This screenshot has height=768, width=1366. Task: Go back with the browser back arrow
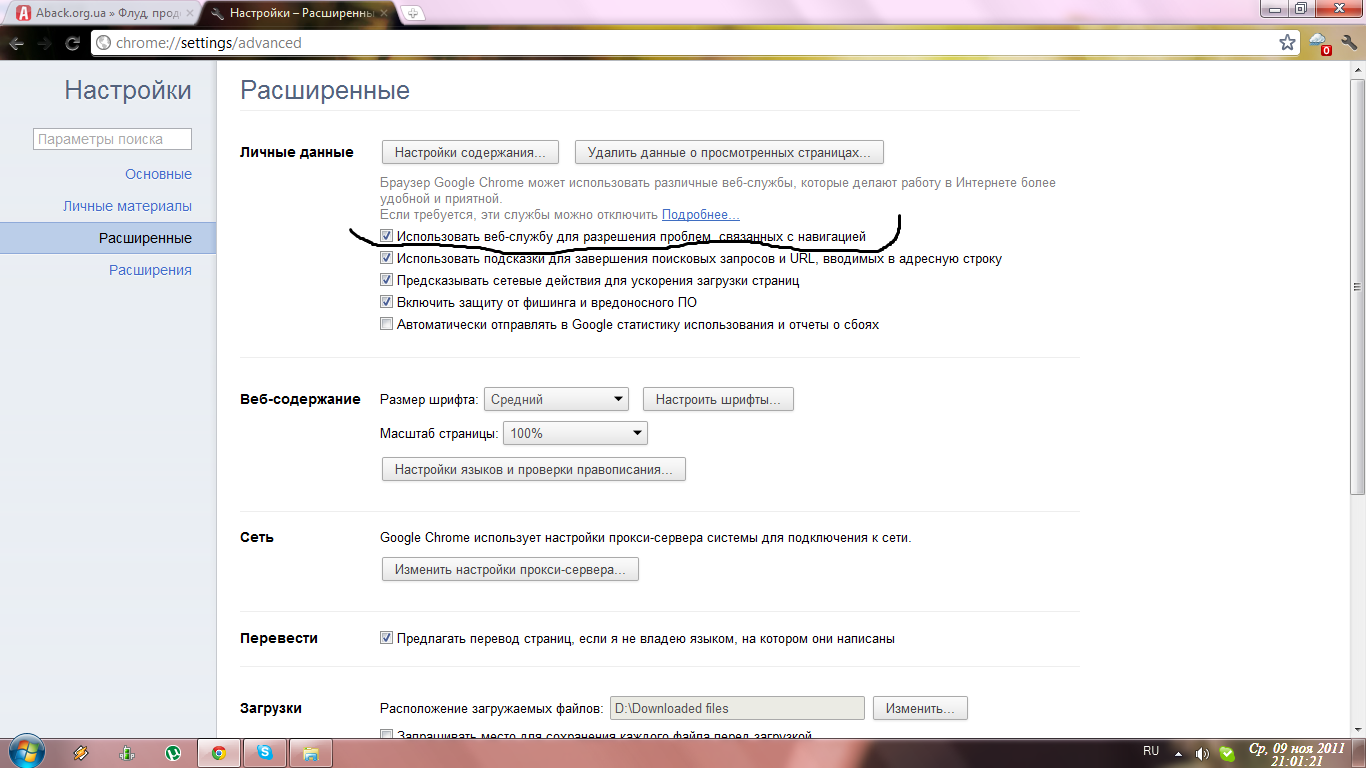[x=16, y=43]
